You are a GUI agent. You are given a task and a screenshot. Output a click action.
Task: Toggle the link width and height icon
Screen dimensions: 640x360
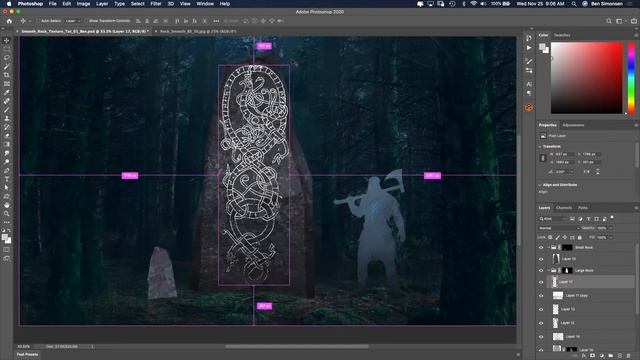542,158
